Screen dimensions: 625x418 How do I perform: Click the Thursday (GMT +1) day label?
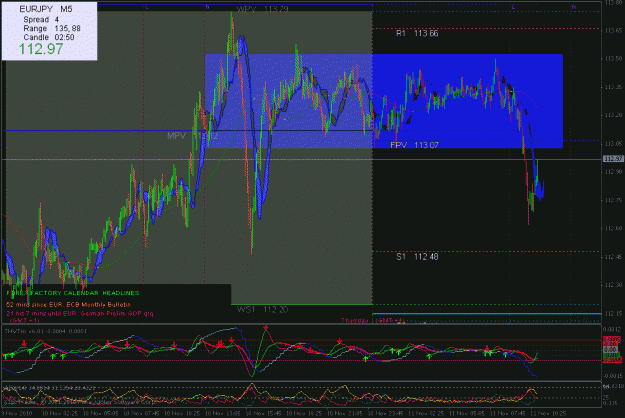[373, 320]
